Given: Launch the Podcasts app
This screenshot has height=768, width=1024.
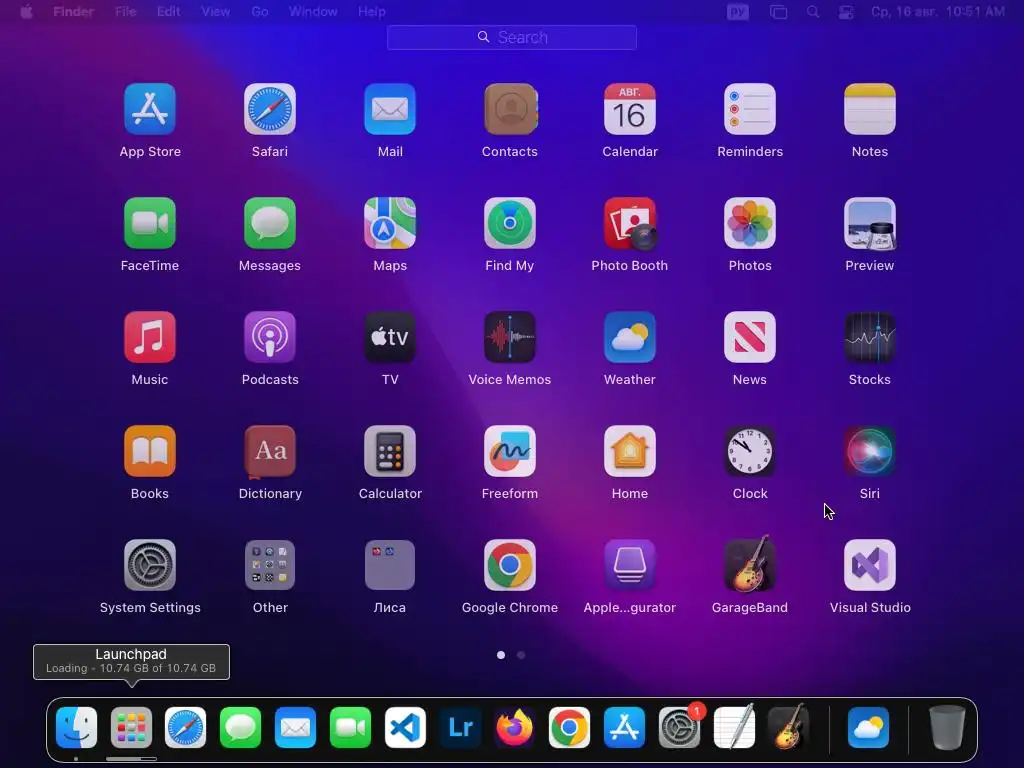Looking at the screenshot, I should 270,337.
